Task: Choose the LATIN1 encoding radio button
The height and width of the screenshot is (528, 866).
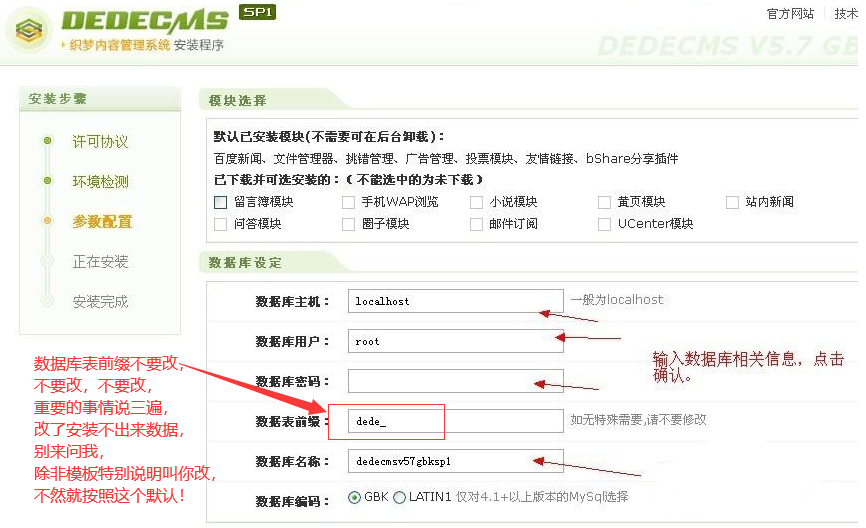Action: (x=399, y=498)
